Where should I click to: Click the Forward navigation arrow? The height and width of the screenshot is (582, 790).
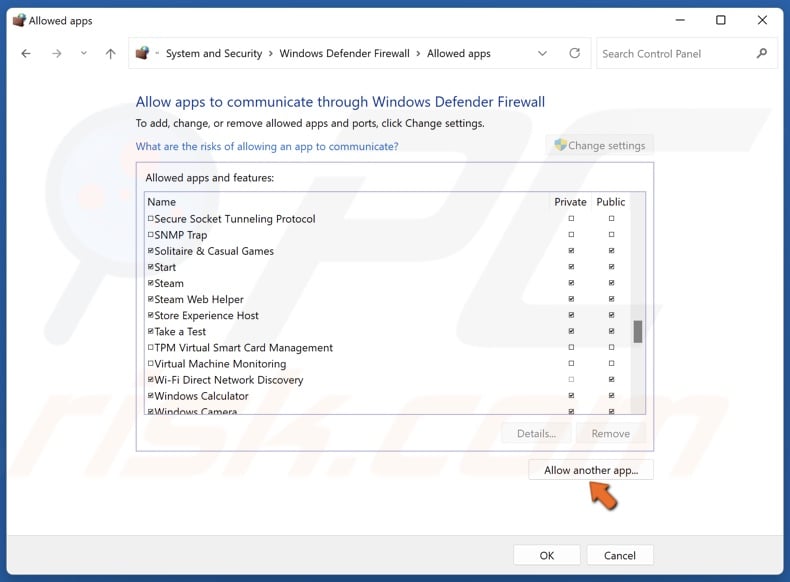tap(56, 54)
